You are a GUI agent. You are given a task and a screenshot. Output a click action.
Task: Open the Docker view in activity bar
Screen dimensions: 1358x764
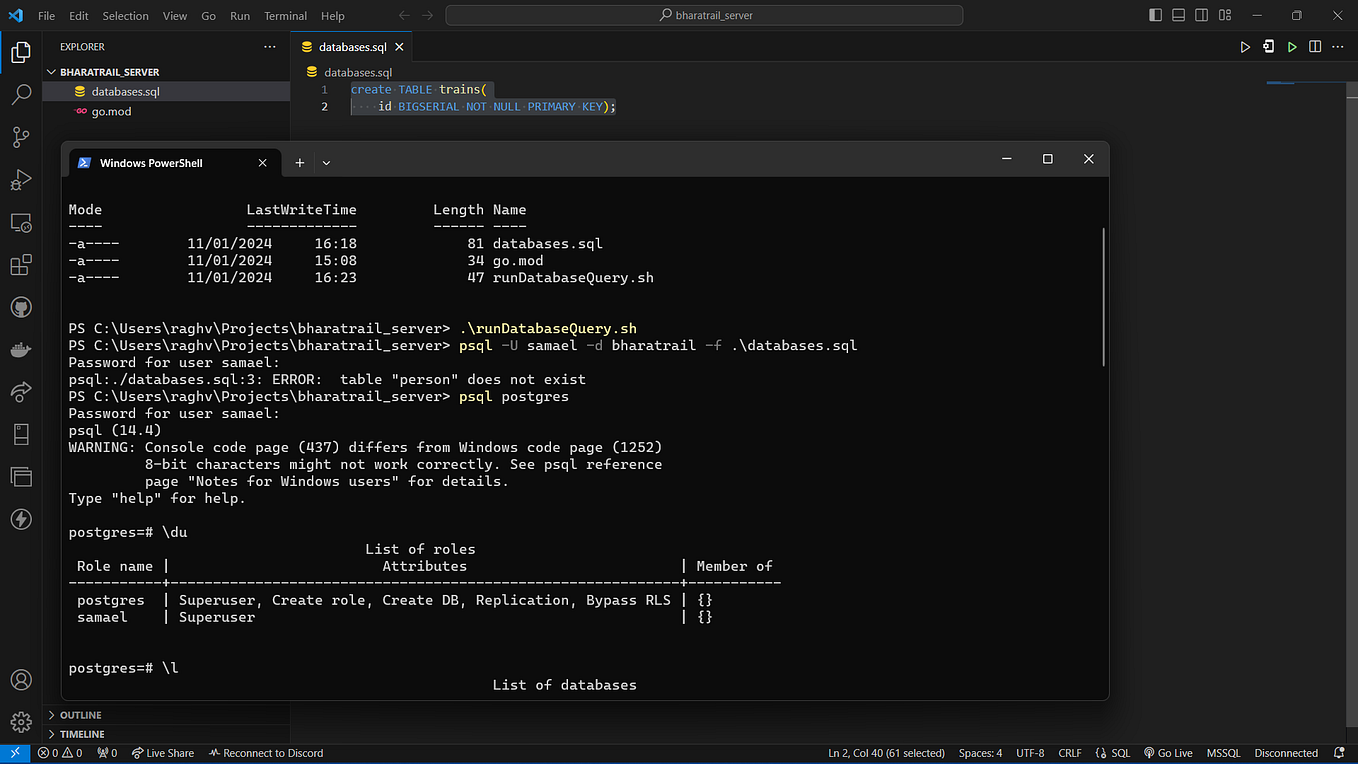pos(20,350)
